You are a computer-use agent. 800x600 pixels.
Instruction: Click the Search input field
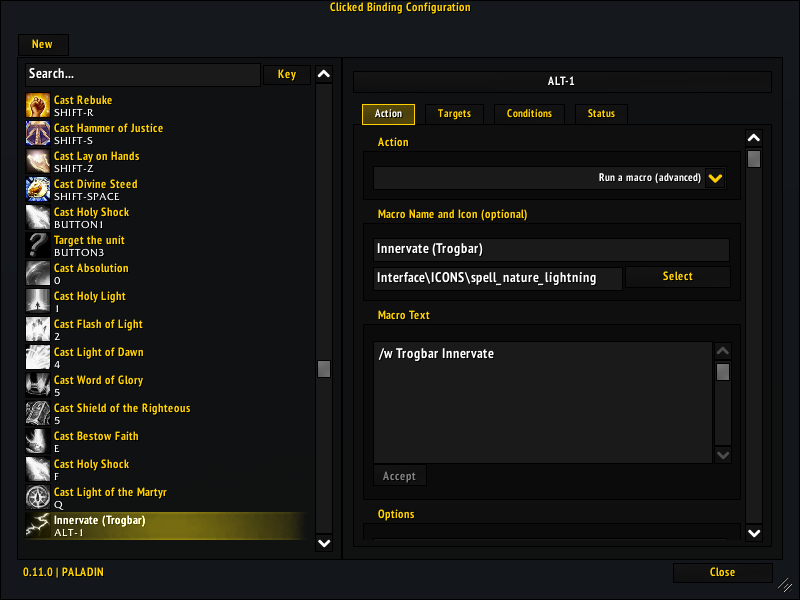click(143, 74)
